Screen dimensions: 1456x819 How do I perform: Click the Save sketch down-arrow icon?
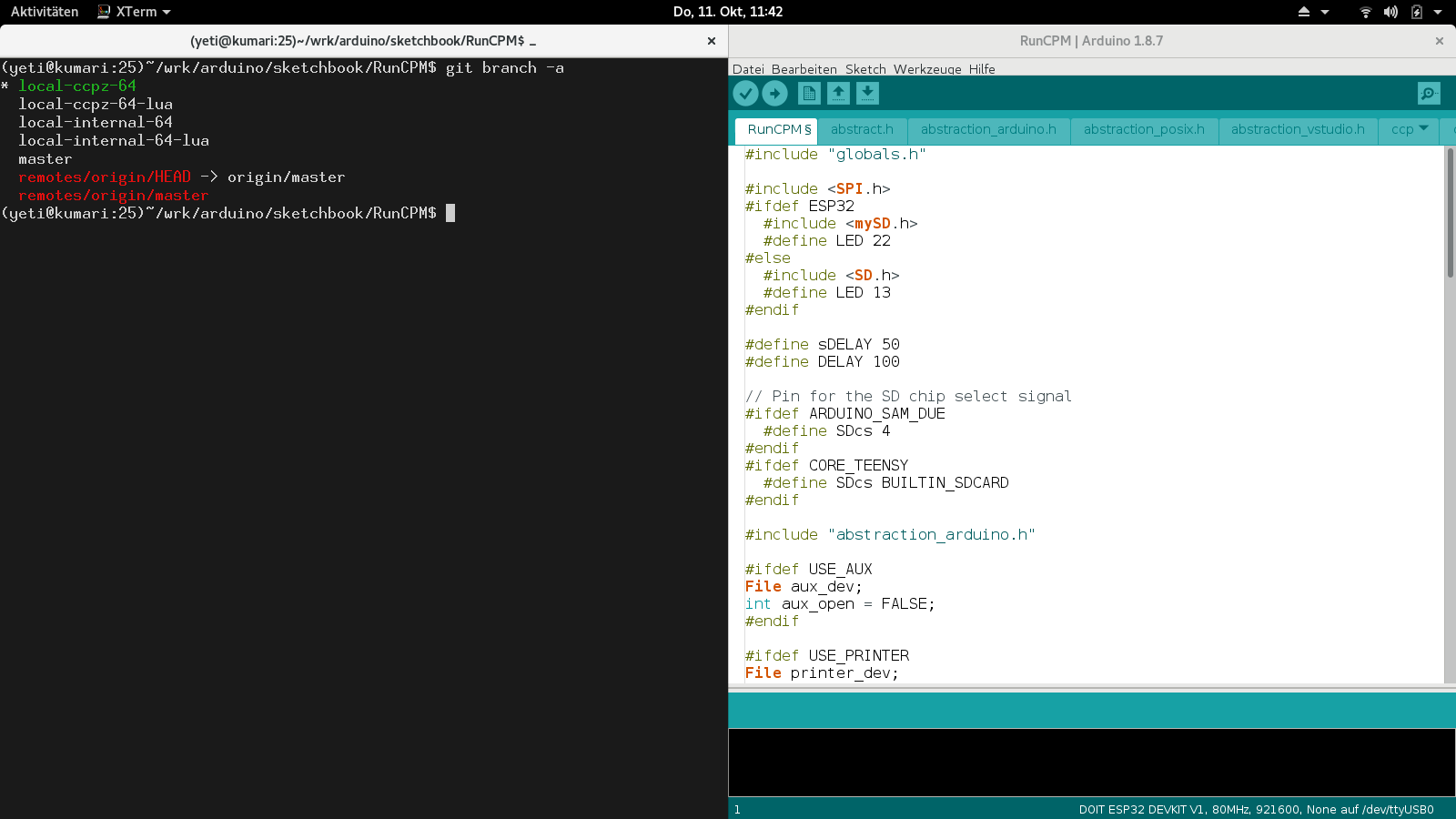tap(867, 93)
